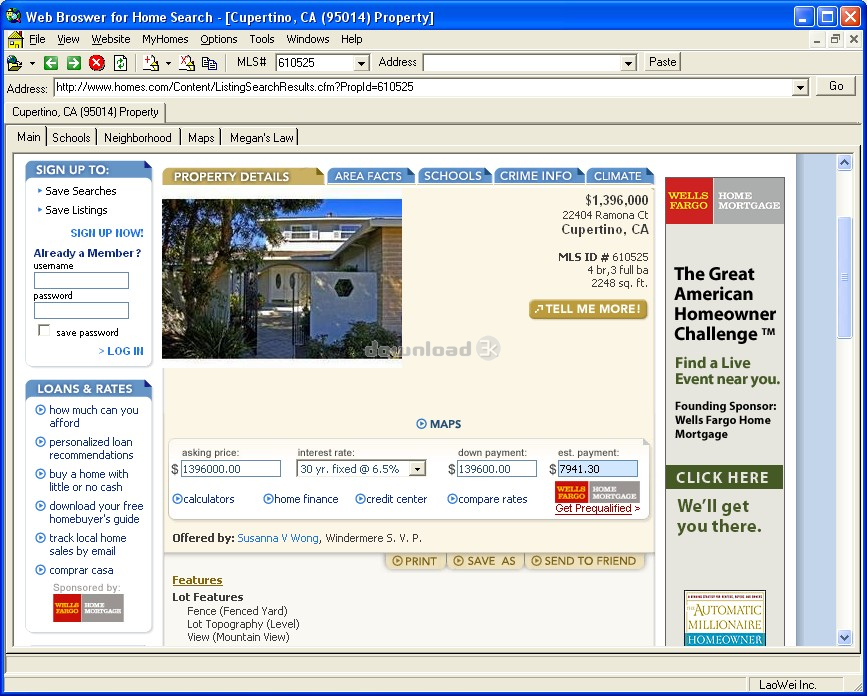
Task: Enable the save password checkbox
Action: [44, 331]
